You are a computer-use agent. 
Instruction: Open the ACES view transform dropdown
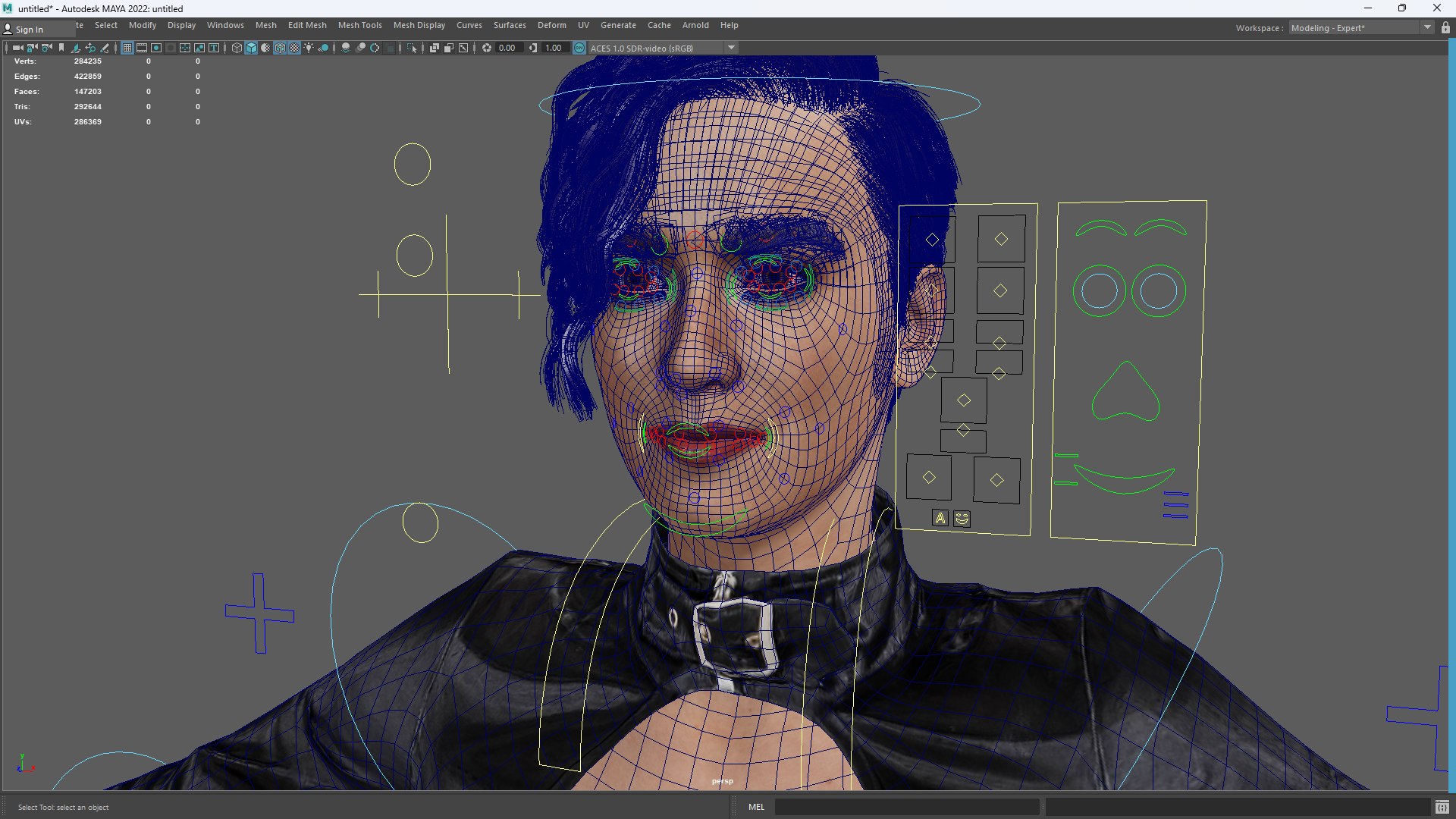click(x=731, y=48)
